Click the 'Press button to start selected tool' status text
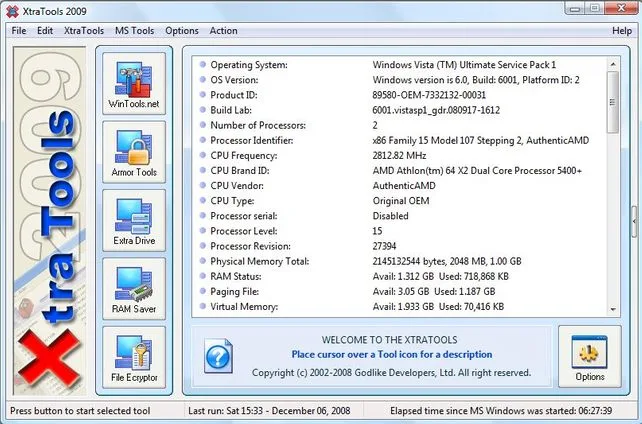Viewport: 642px width, 424px height. [80, 410]
